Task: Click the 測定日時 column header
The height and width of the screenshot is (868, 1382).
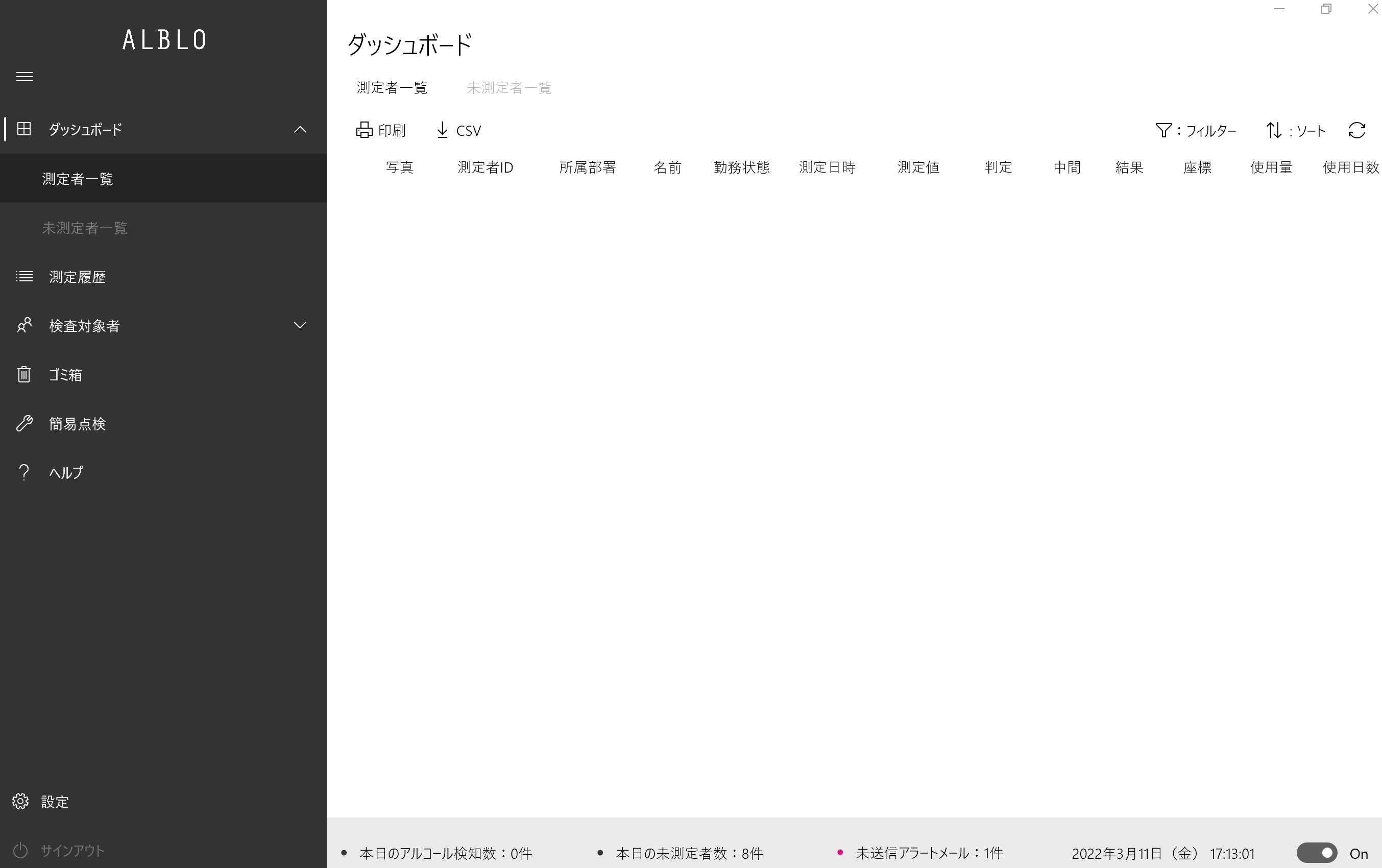Action: click(827, 167)
